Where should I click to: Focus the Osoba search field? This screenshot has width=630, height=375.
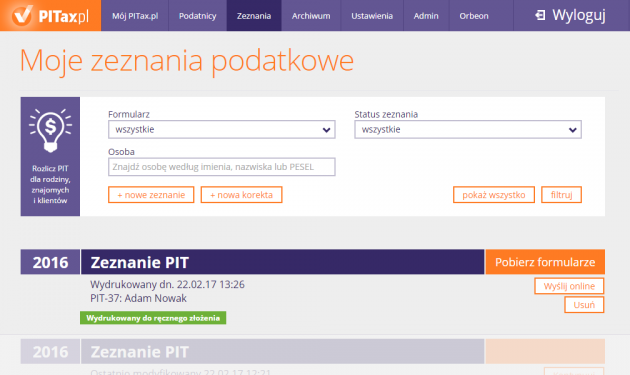(222, 167)
